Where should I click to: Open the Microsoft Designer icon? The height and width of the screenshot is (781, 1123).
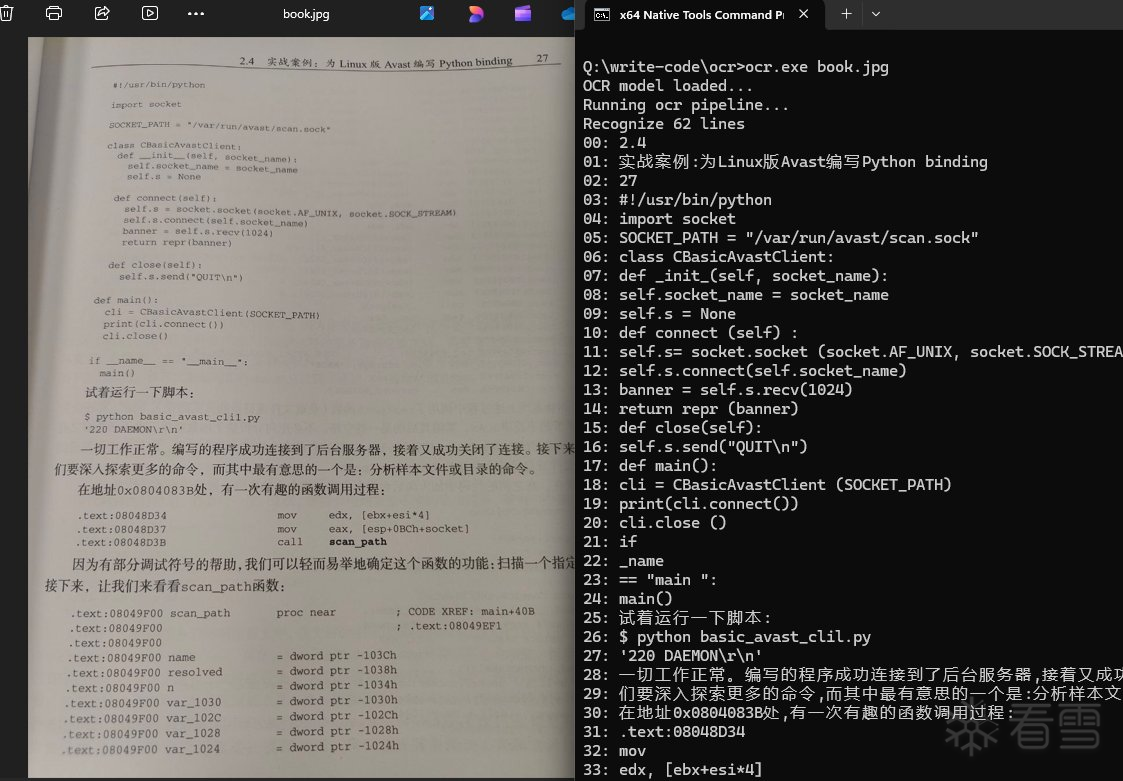(475, 14)
